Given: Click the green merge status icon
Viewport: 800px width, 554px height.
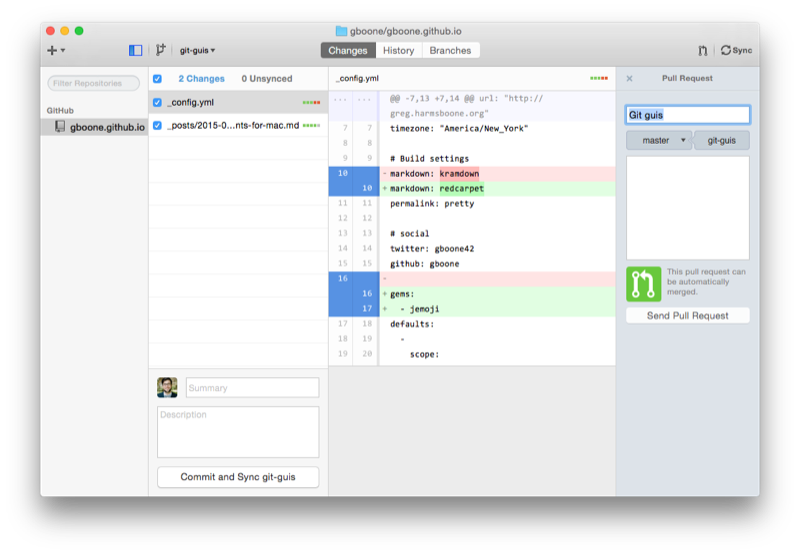Looking at the screenshot, I should pyautogui.click(x=643, y=284).
